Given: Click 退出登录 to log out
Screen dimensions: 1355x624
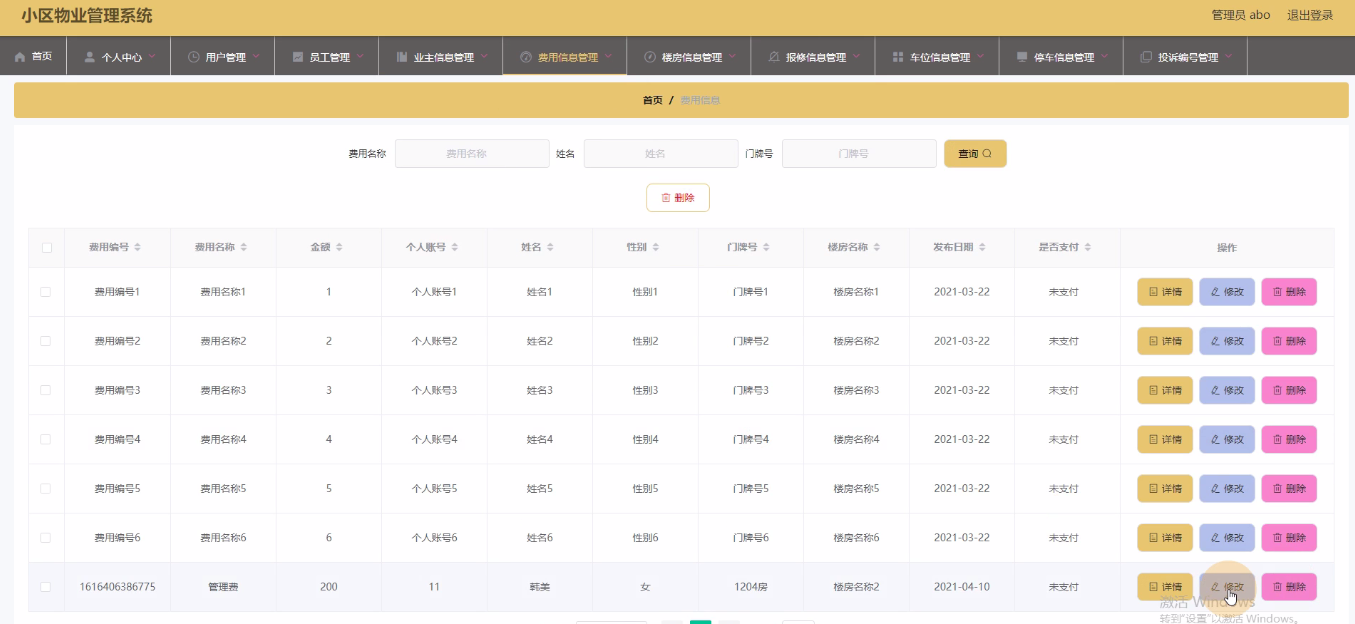Looking at the screenshot, I should point(1309,15).
